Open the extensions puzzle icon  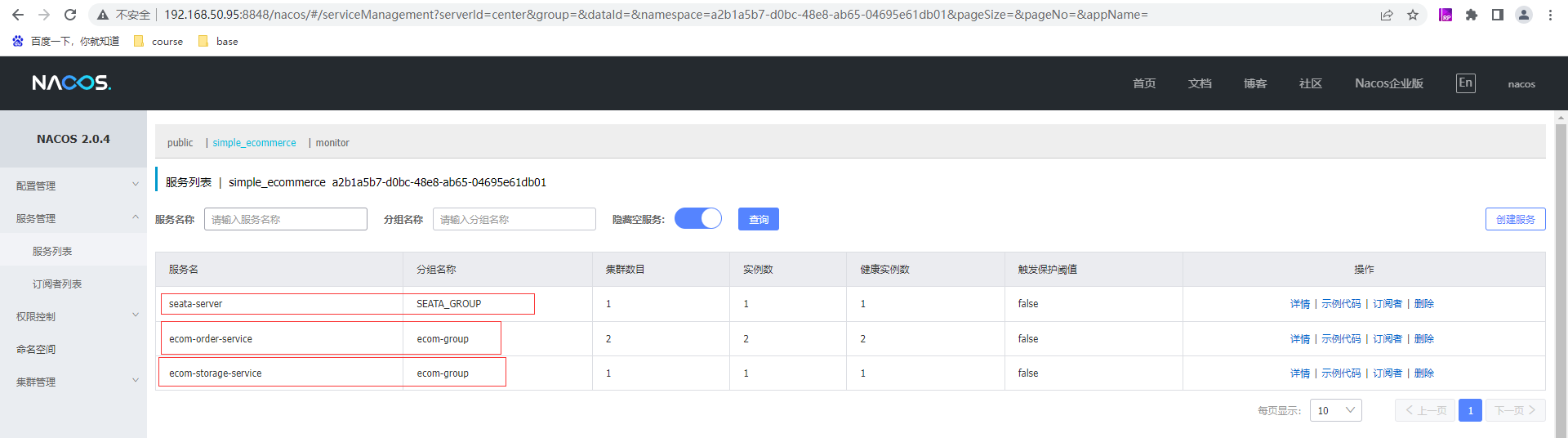point(1472,15)
